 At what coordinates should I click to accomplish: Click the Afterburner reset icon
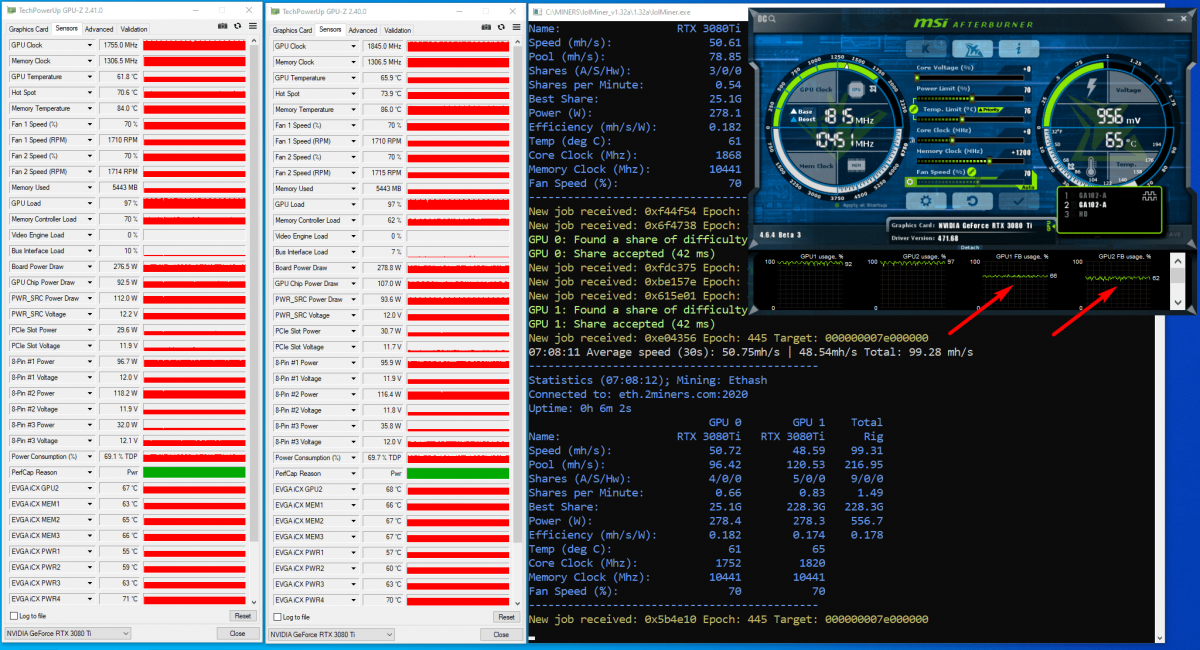tap(972, 201)
